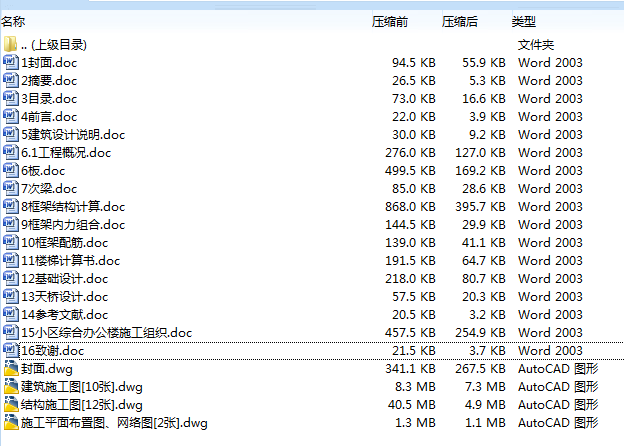Click the Word icon of 12基础设计.doc
Viewport: 624px width, 446px height.
11,278
